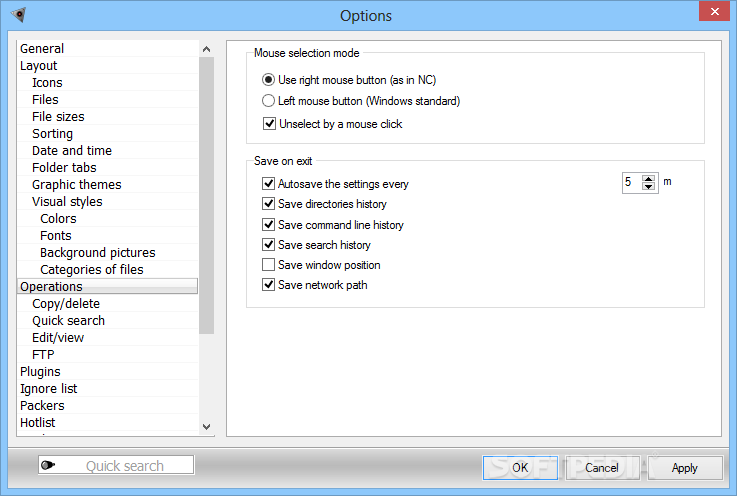
Task: Toggle Save search history checkbox
Action: point(268,244)
